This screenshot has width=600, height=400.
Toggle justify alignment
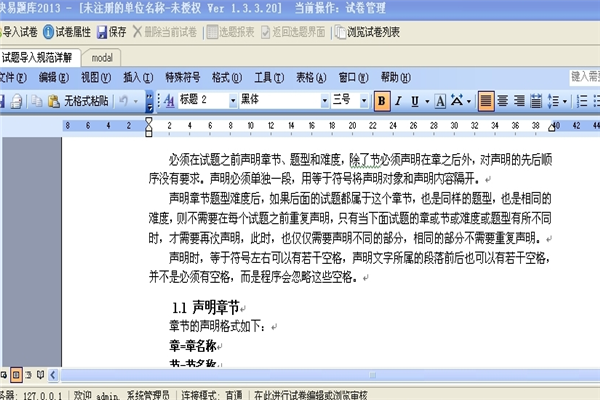[x=486, y=101]
